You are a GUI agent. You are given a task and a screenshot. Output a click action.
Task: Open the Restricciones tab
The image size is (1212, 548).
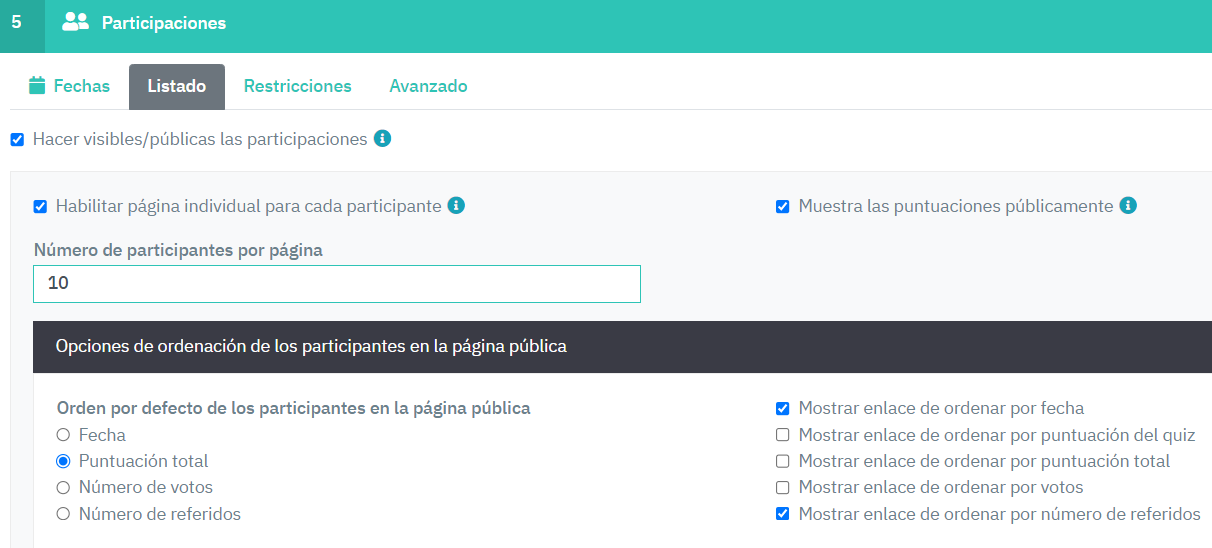click(x=298, y=86)
